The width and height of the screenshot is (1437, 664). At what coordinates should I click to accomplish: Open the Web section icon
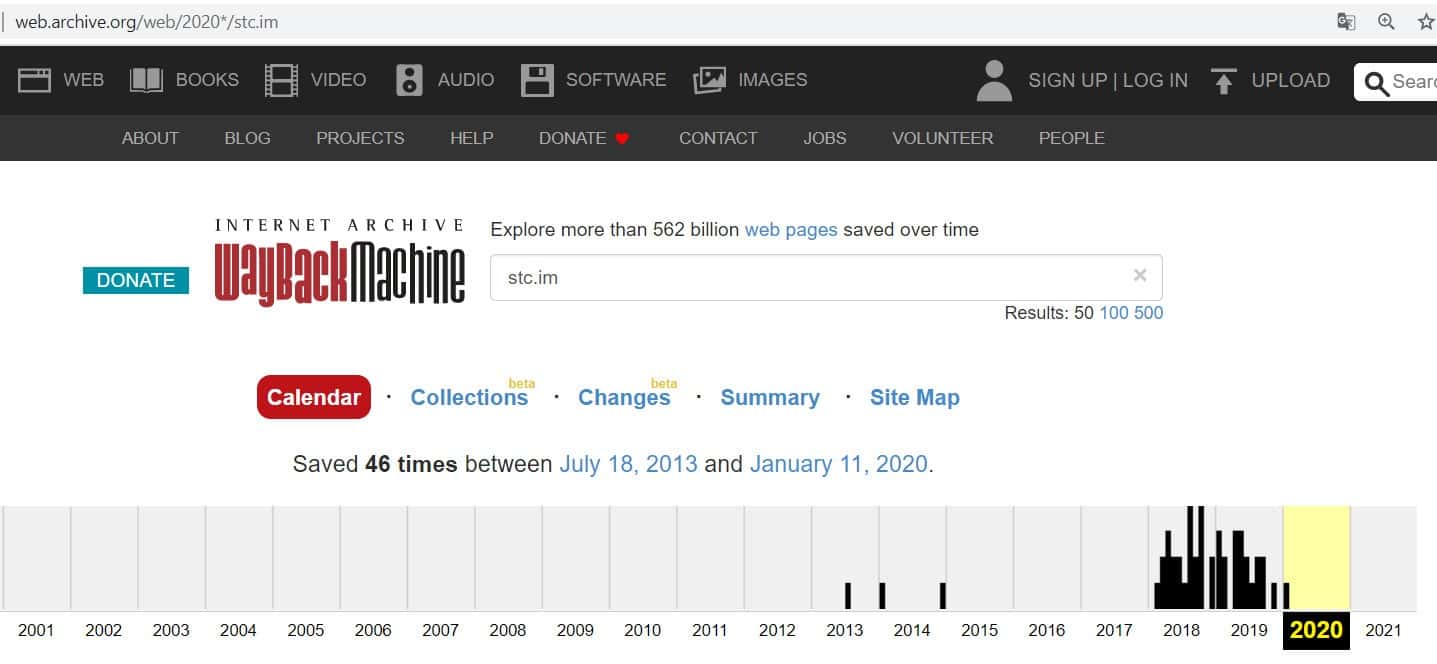pos(35,80)
